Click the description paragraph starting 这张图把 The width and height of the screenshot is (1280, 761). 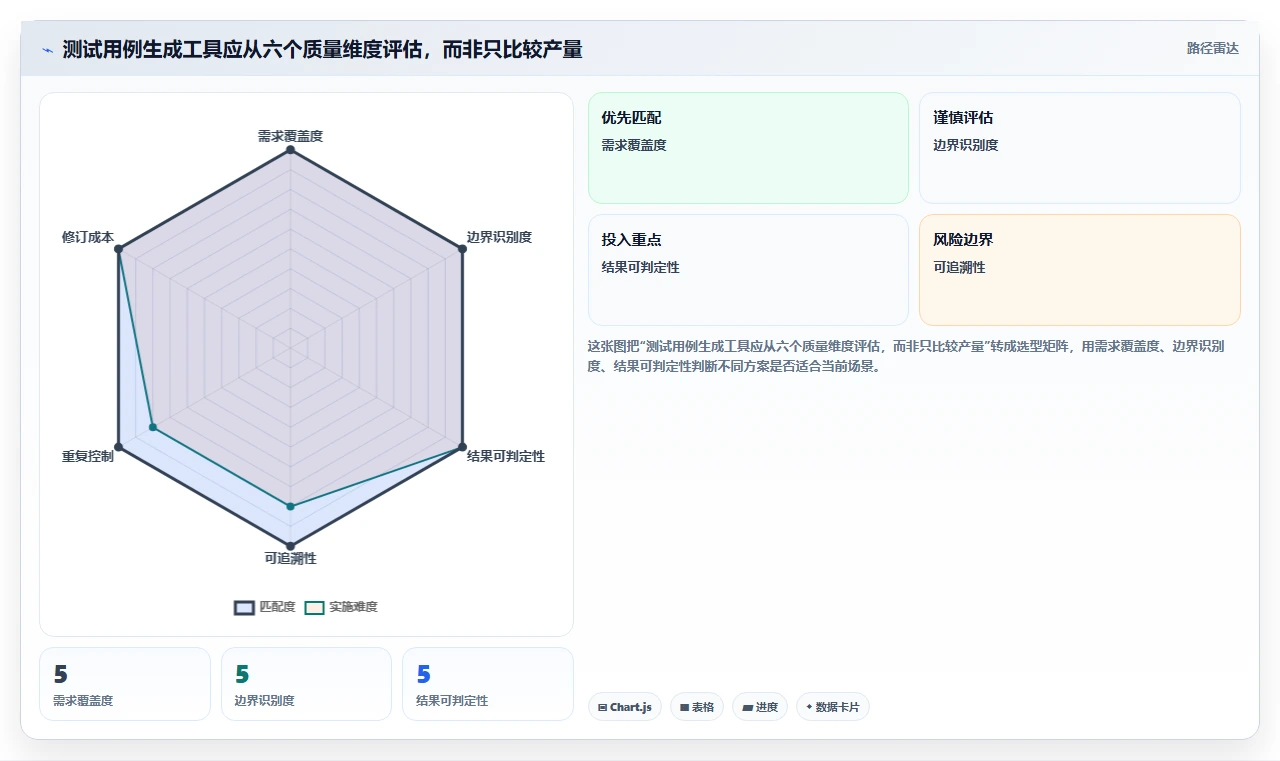(x=906, y=356)
